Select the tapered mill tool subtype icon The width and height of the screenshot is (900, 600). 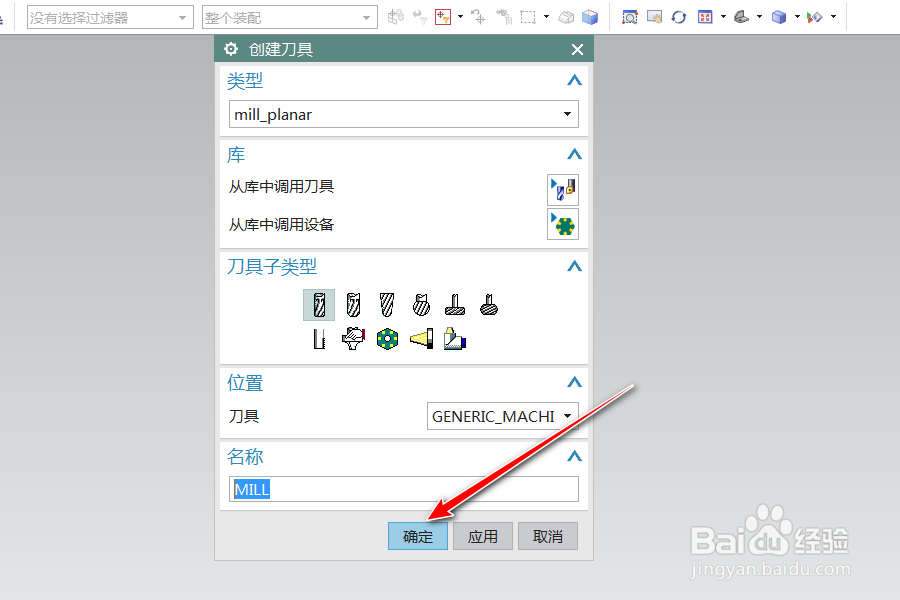387,305
